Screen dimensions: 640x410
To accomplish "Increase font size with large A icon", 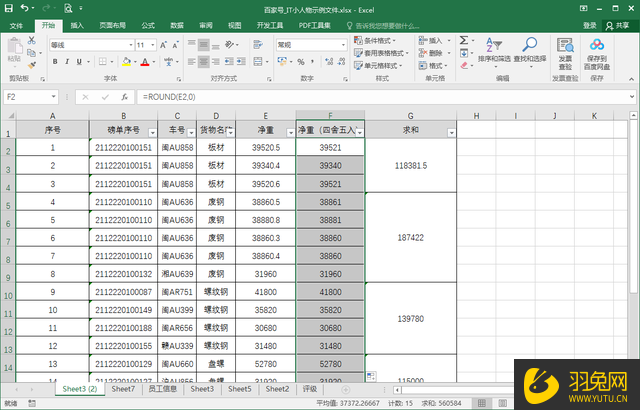I will pos(163,45).
